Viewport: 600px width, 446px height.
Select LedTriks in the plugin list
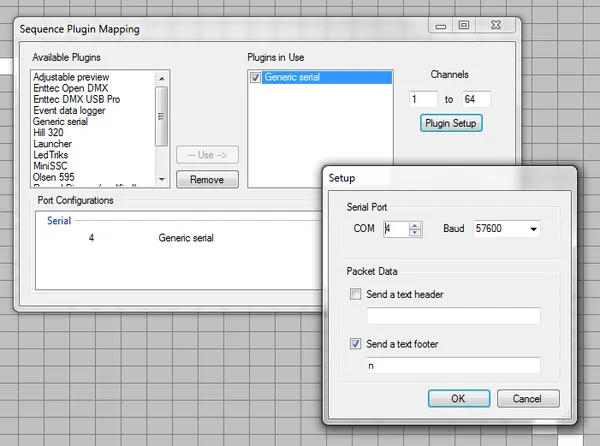53,154
